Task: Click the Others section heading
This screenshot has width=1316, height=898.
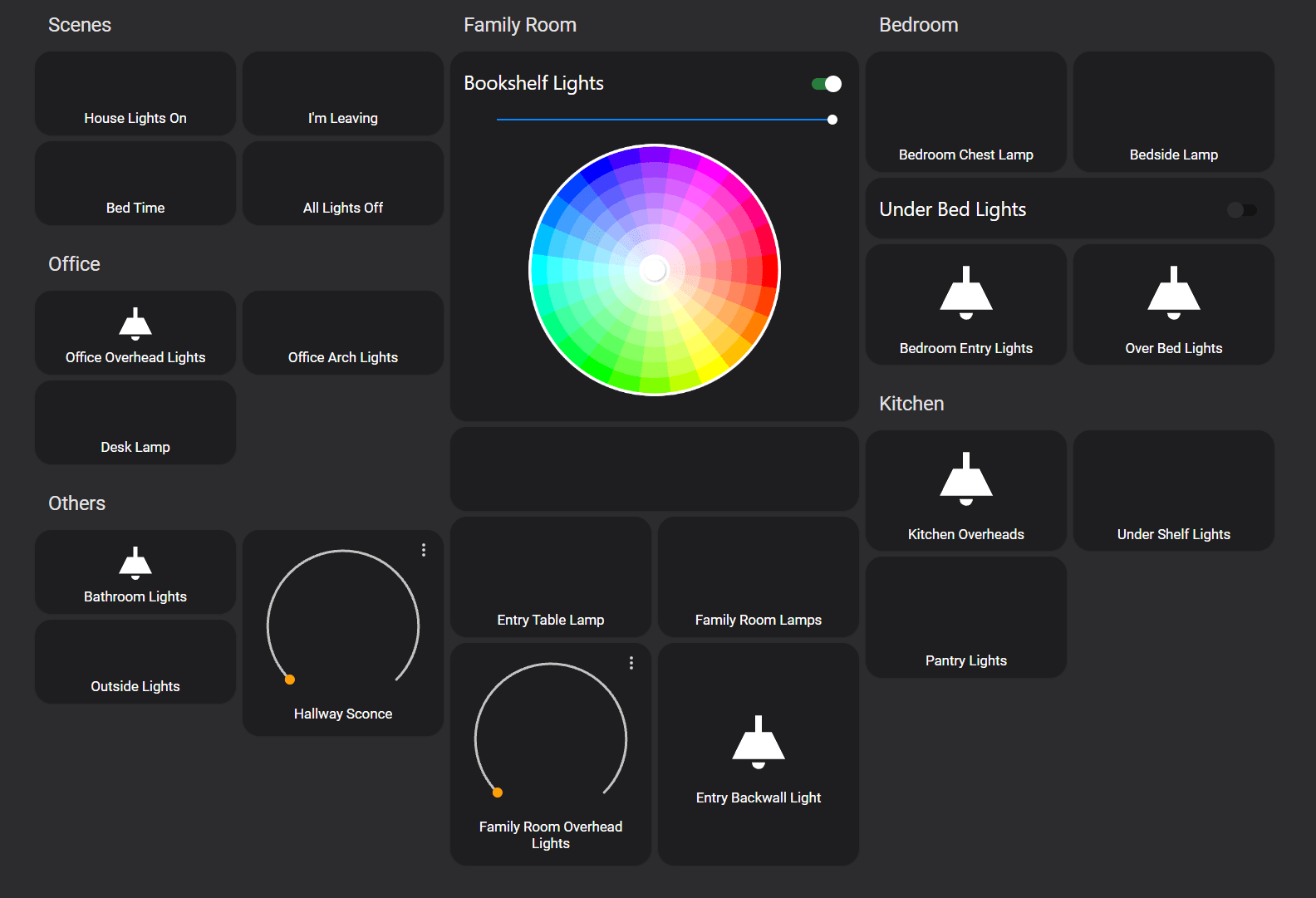Action: pyautogui.click(x=76, y=503)
